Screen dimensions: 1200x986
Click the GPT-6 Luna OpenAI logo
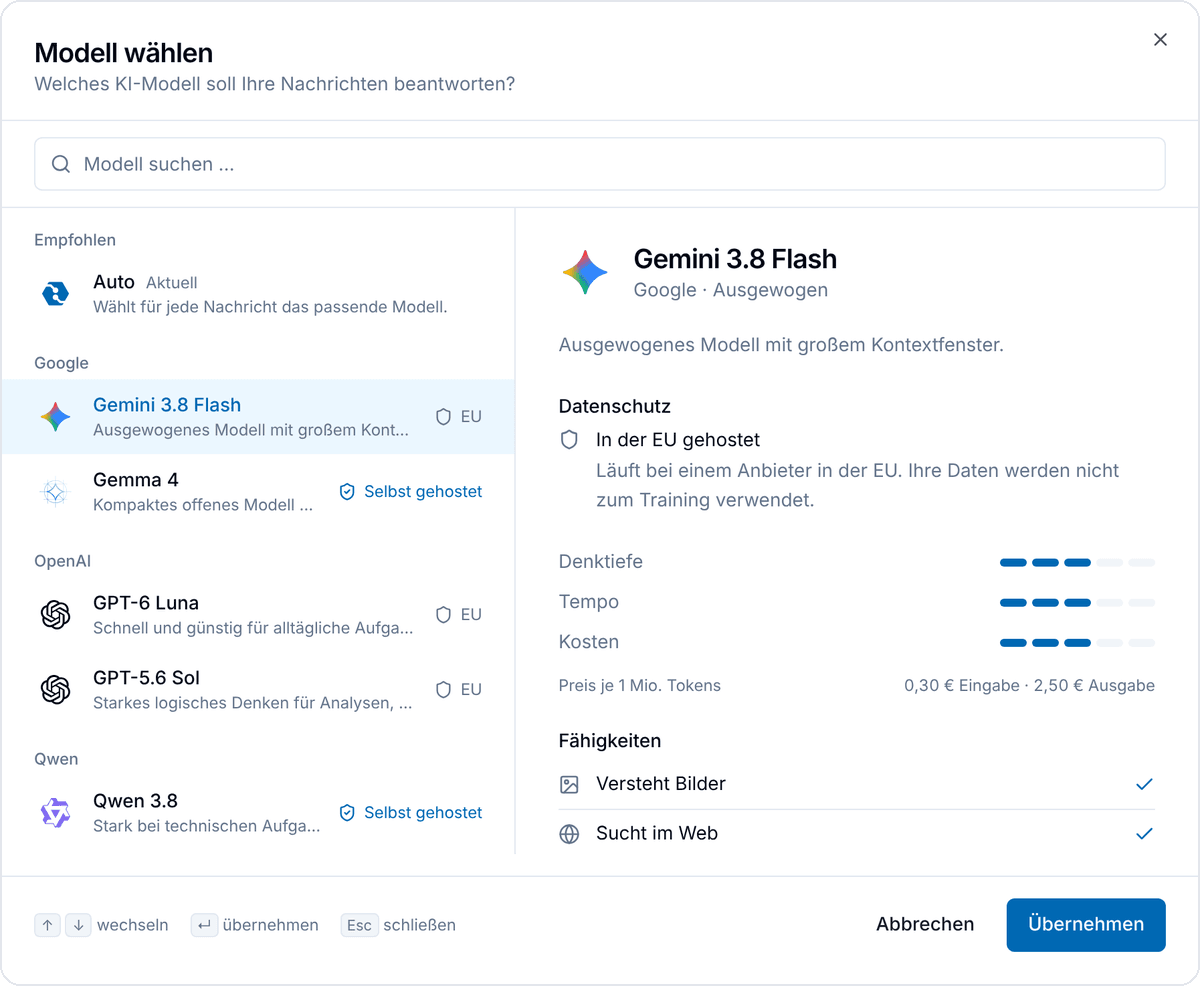click(x=55, y=615)
